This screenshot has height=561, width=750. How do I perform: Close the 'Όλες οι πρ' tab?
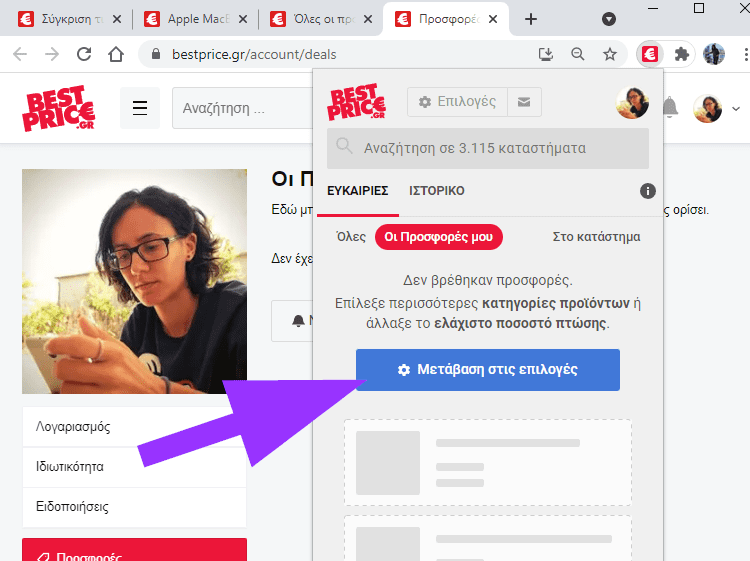[x=368, y=19]
